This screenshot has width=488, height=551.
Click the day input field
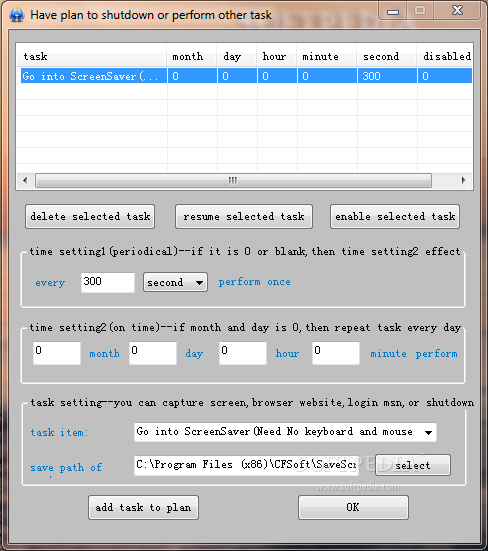click(x=152, y=353)
